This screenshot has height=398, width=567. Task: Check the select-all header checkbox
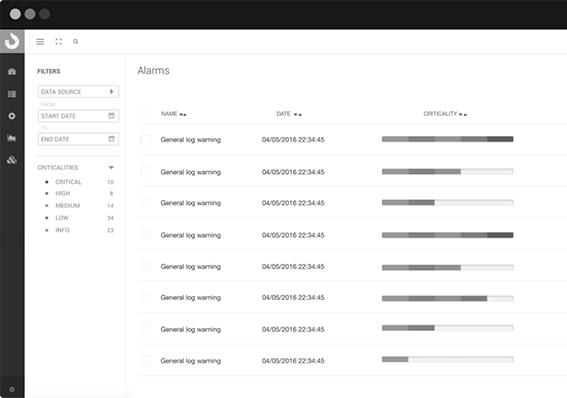click(x=146, y=113)
